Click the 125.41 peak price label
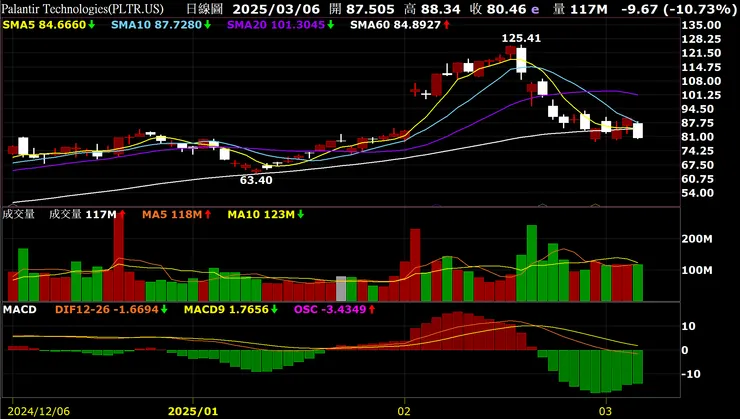Viewport: 740px width, 419px height. (521, 38)
